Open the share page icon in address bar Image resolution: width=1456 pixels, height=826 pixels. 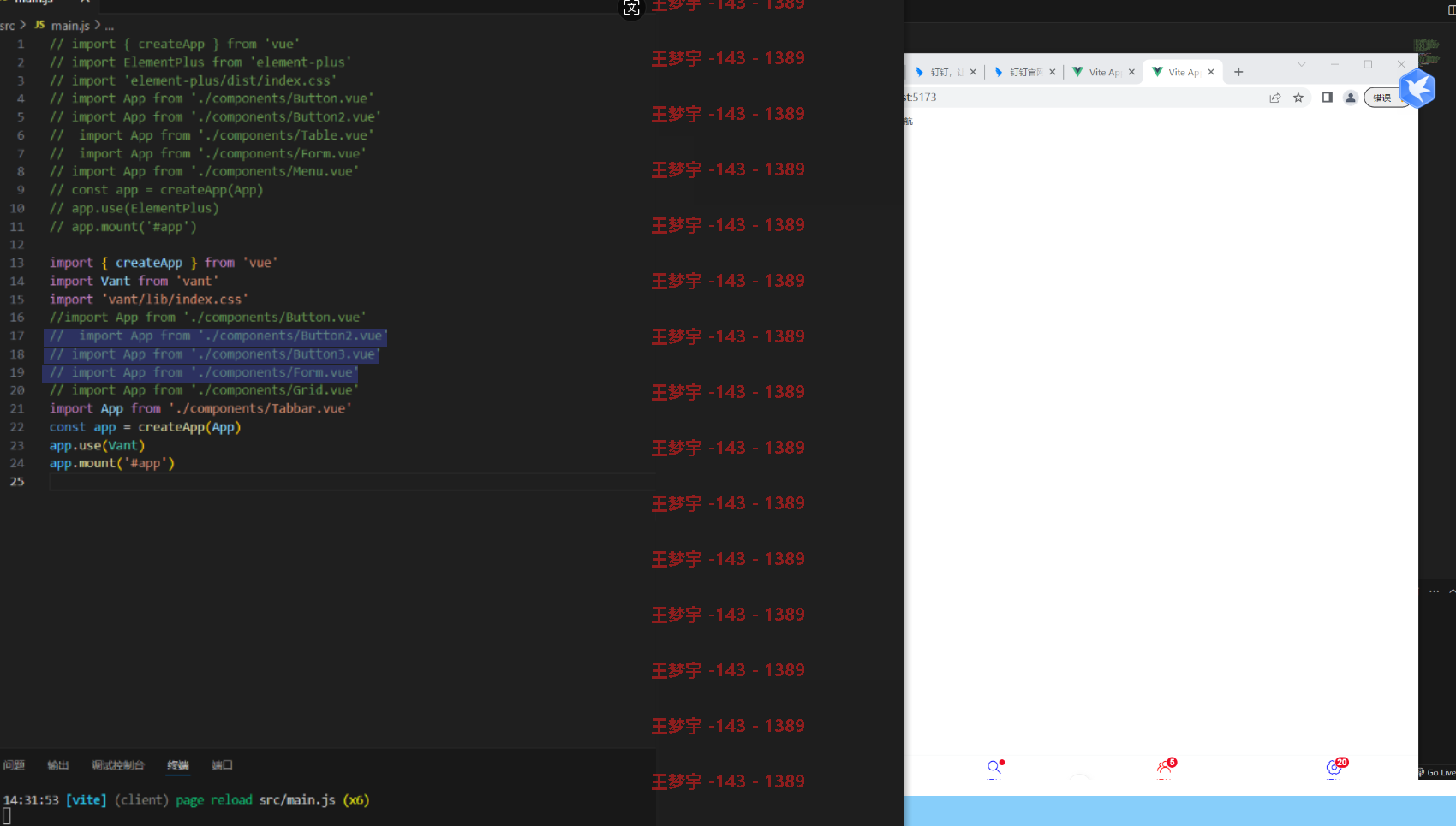tap(1274, 98)
